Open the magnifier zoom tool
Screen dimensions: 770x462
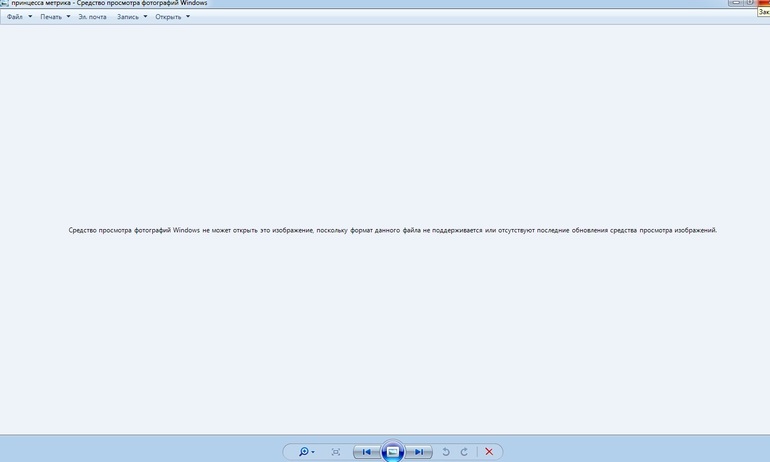coord(303,452)
